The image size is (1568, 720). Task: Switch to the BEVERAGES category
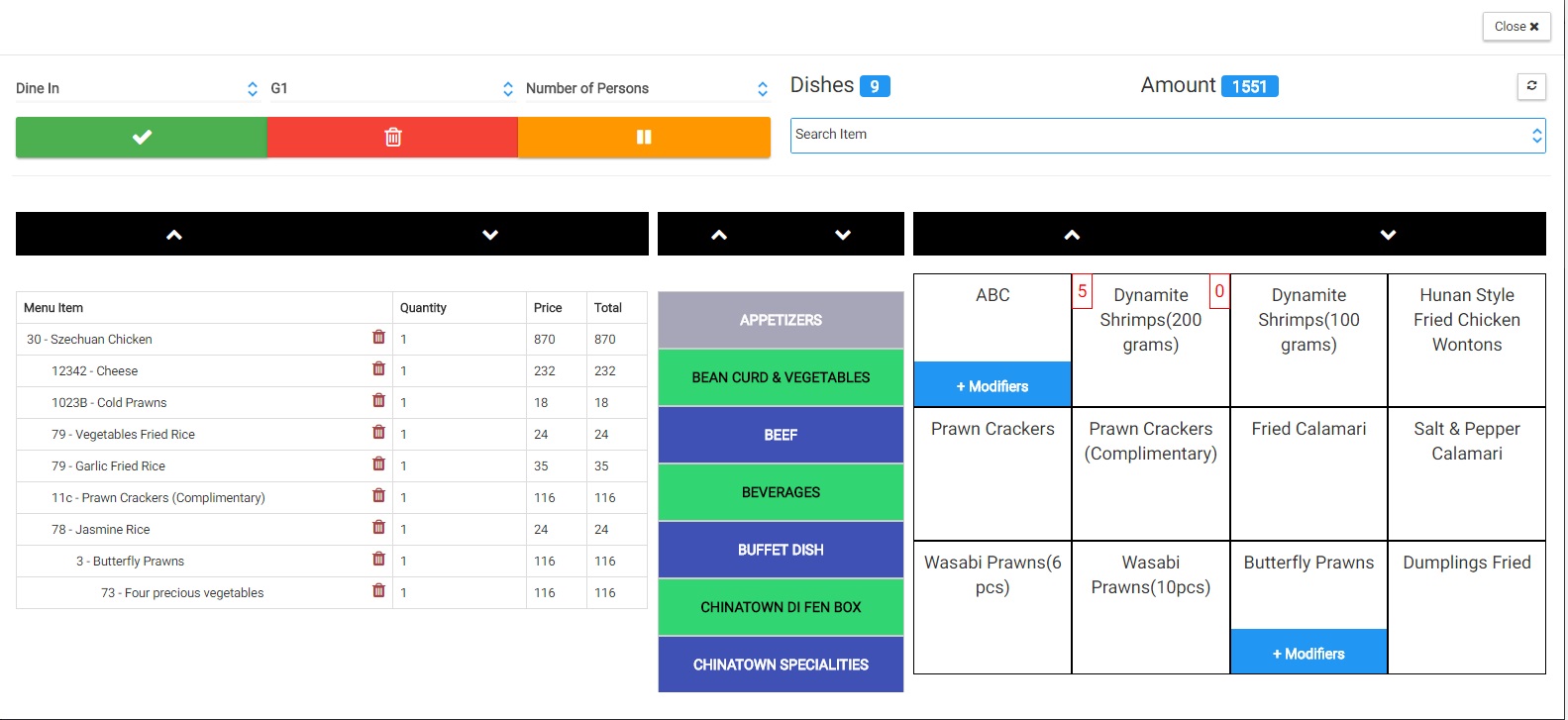(x=781, y=492)
